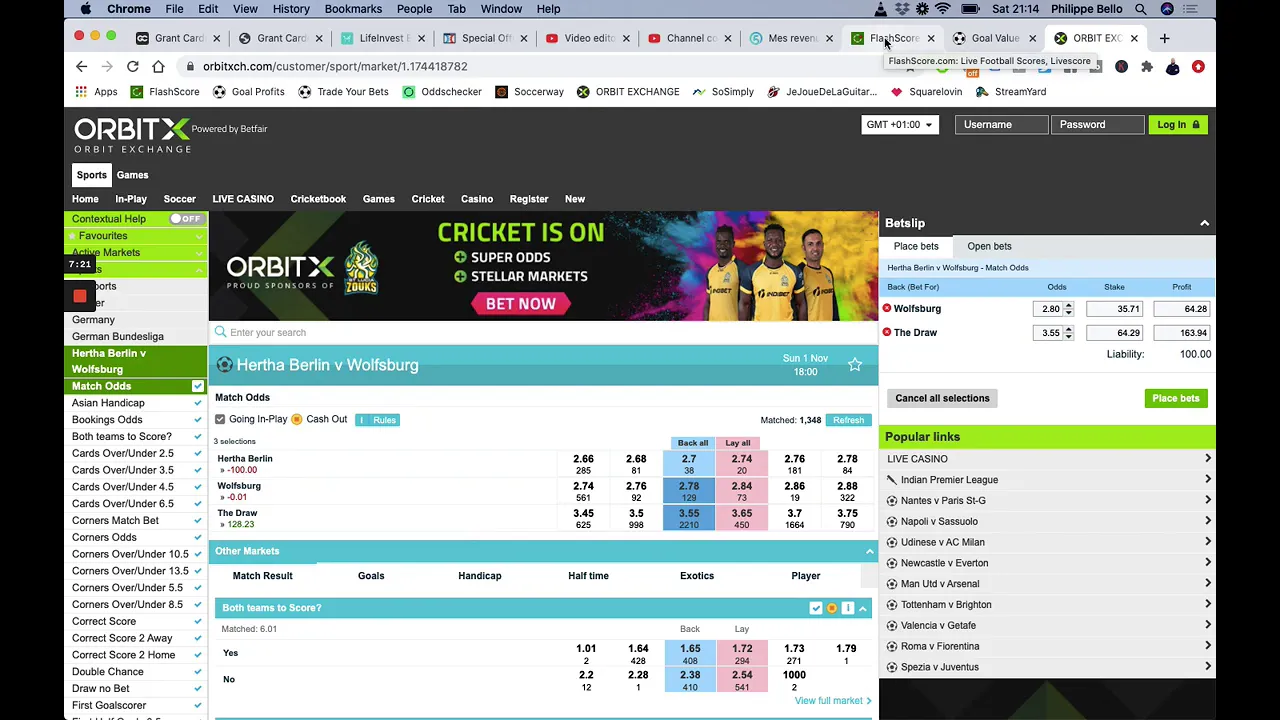Click cash out icon in Both teams to Score header
1280x720 pixels.
pos(831,608)
